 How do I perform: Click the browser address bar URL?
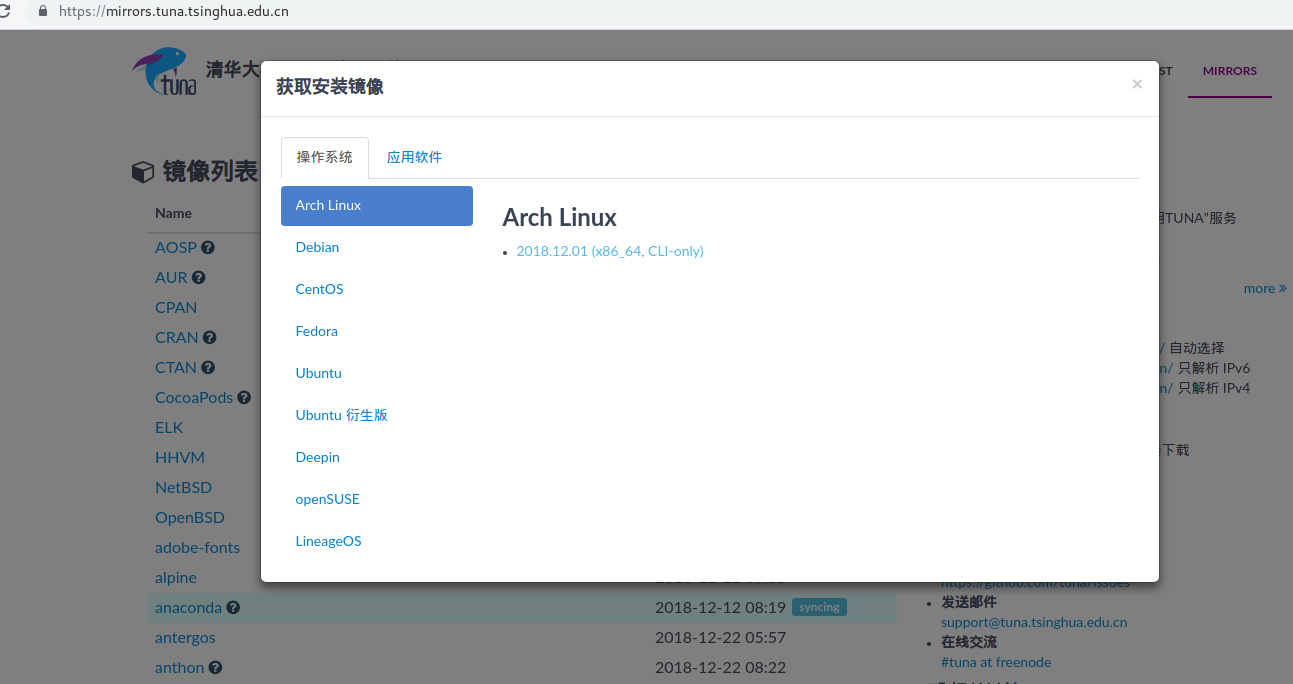(x=174, y=12)
